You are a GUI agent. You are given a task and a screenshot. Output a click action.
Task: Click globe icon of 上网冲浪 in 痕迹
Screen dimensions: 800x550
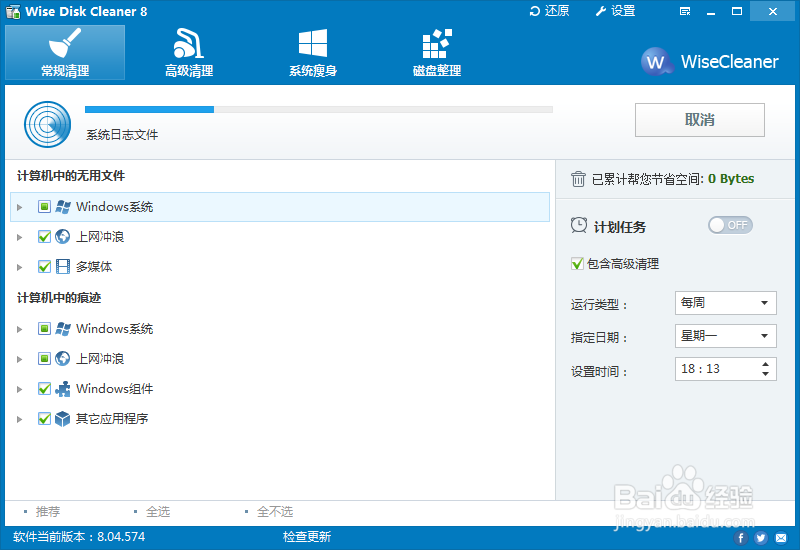pos(62,359)
